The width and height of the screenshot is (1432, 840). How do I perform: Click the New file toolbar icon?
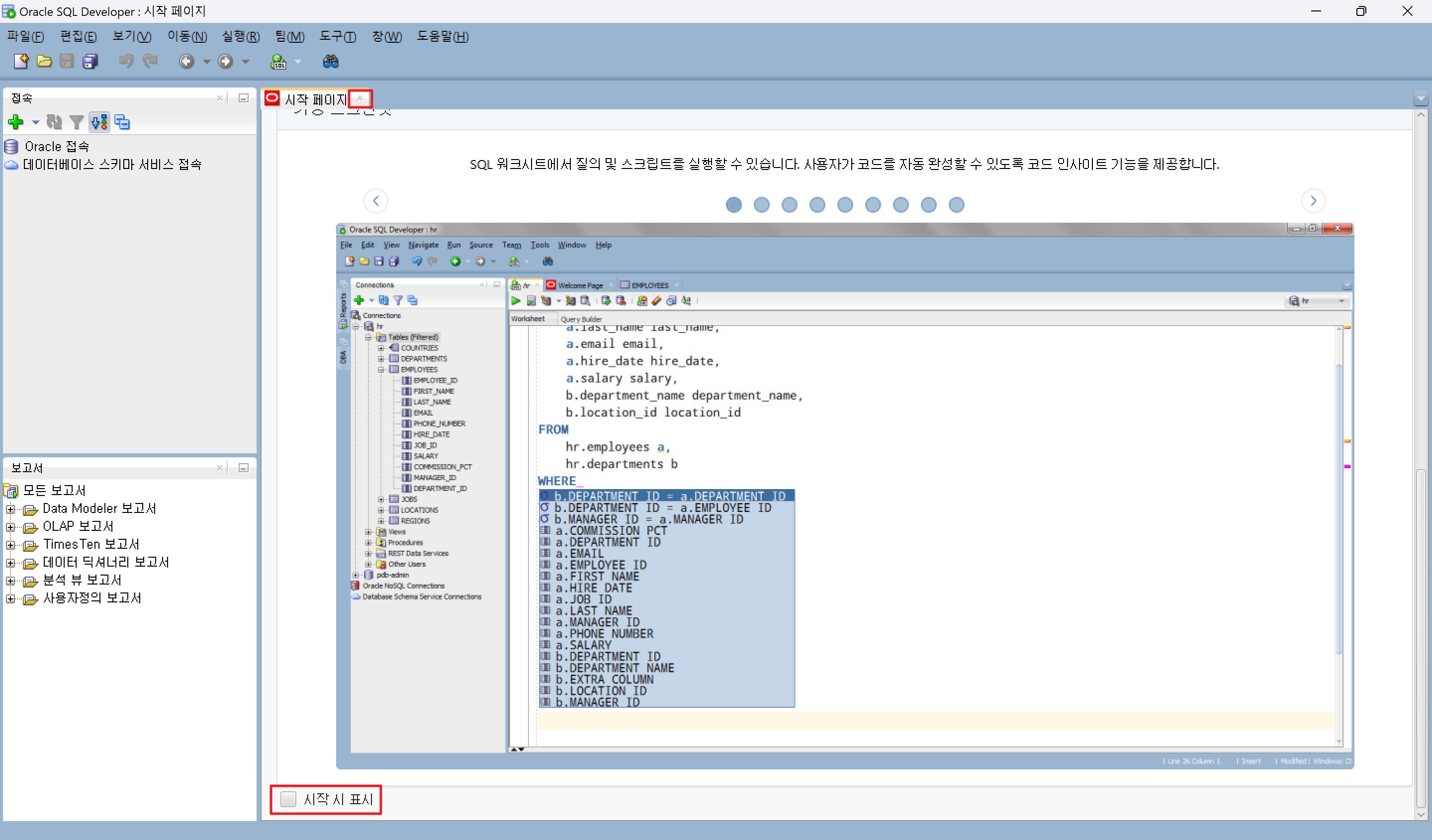coord(21,61)
